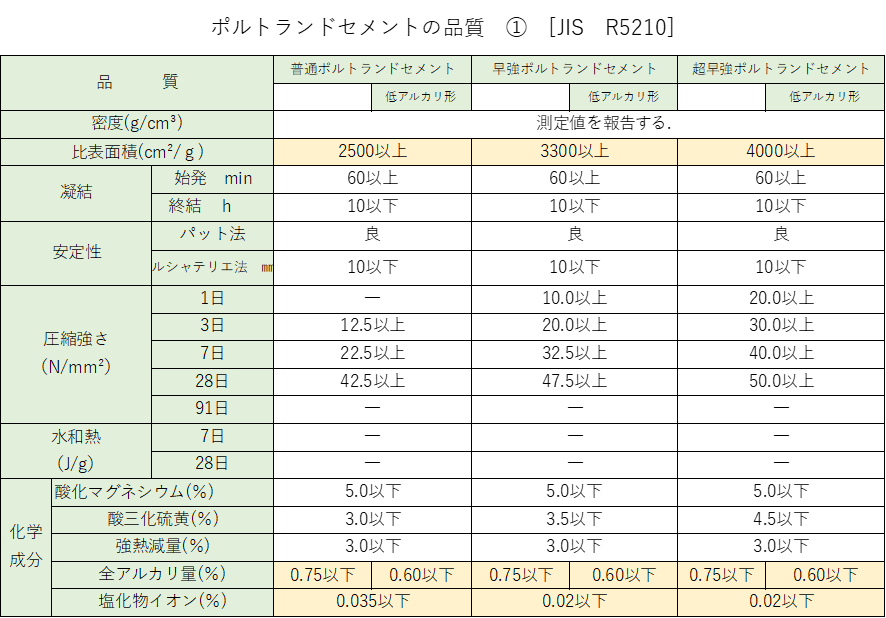Select the パット法 cell
886x618 pixels.
point(212,235)
